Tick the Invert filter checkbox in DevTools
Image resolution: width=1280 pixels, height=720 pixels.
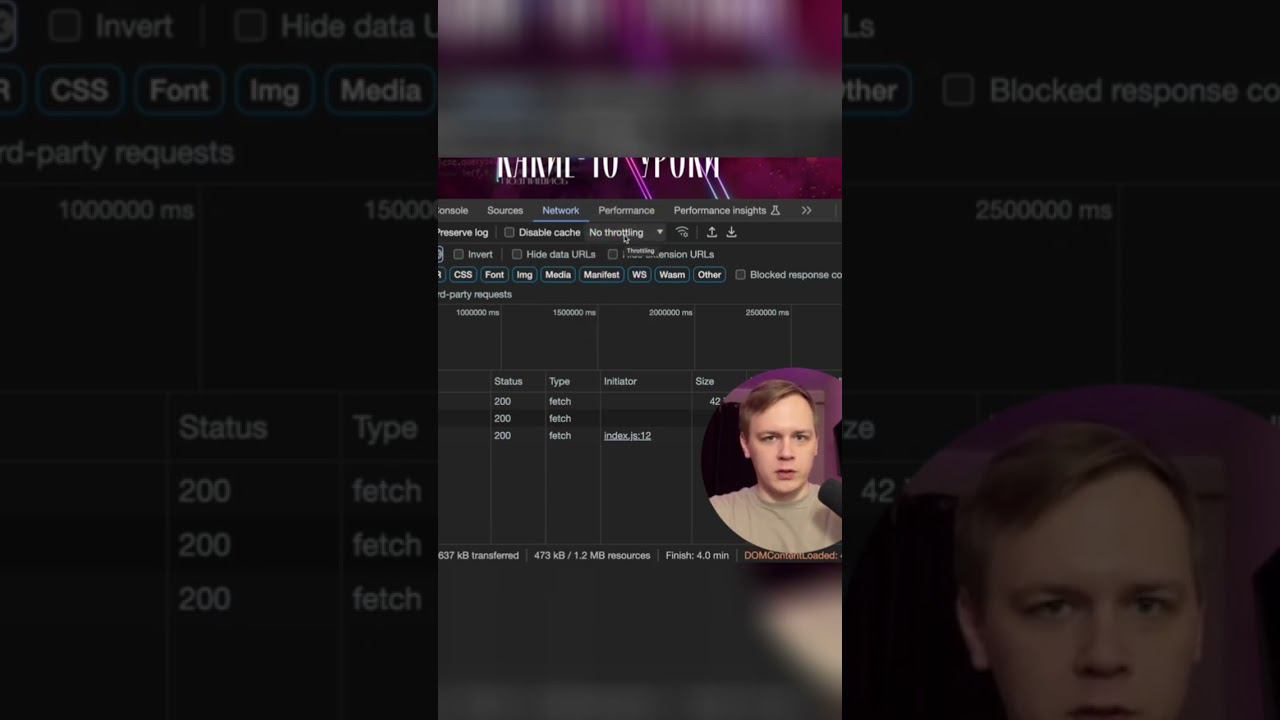point(458,254)
